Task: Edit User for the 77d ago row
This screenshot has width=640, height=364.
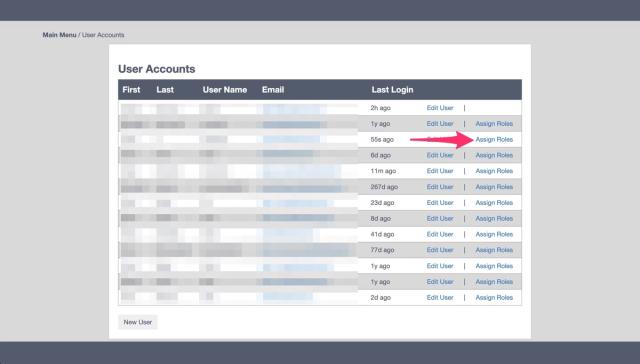Action: [440, 250]
